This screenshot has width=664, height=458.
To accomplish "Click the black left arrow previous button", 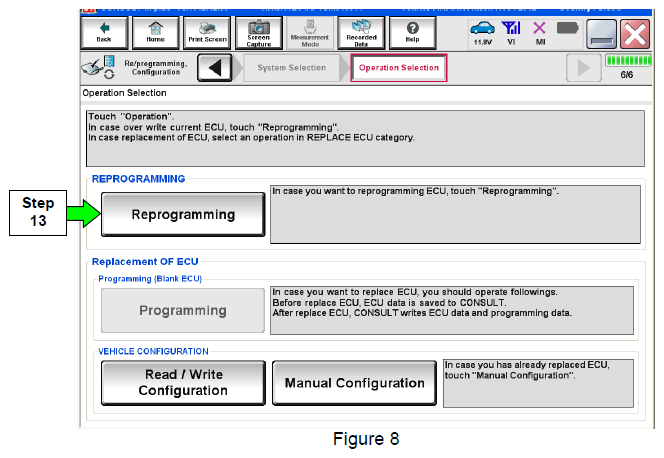I will (215, 68).
